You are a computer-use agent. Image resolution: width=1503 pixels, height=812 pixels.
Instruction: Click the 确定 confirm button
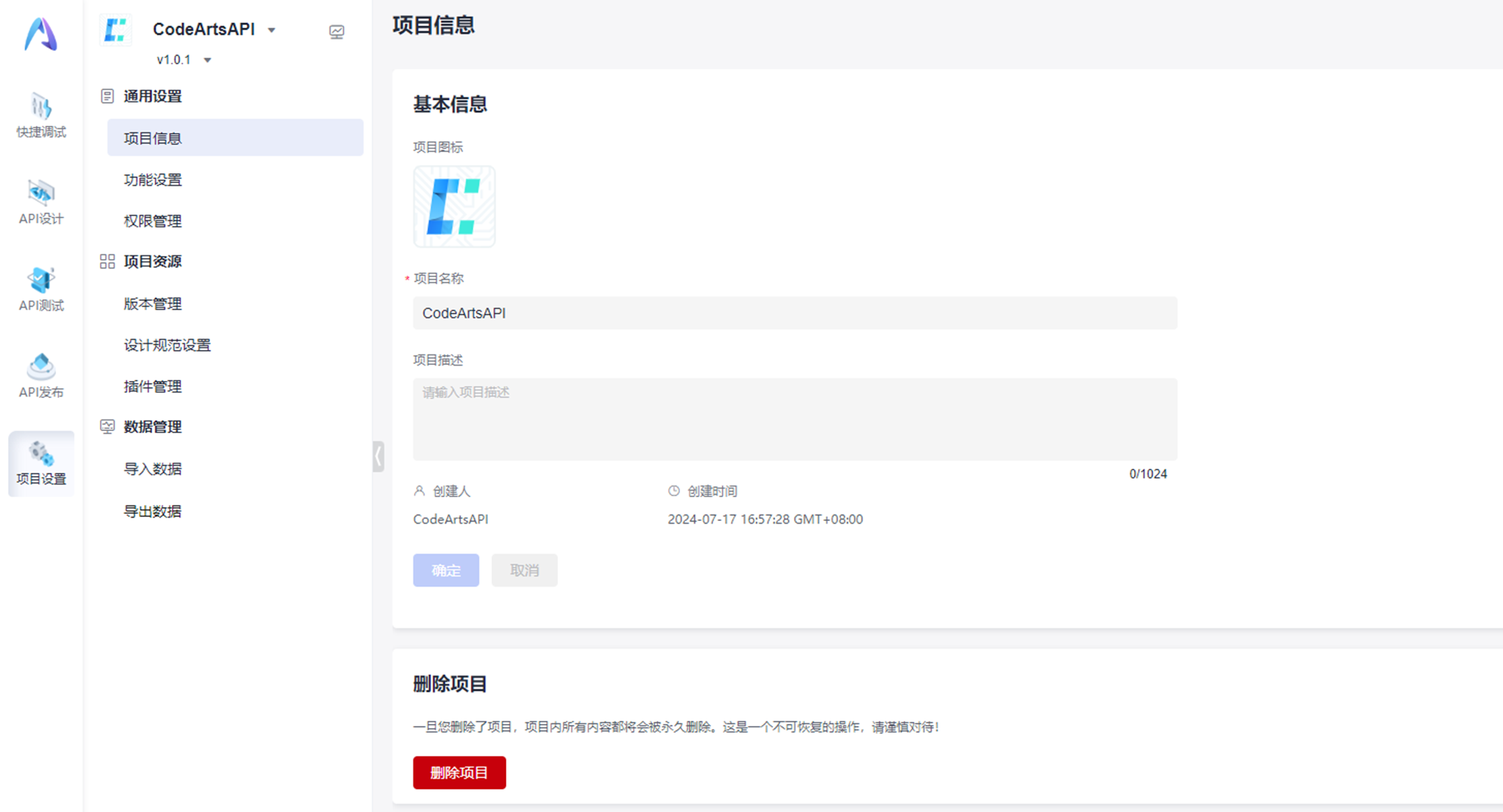446,570
